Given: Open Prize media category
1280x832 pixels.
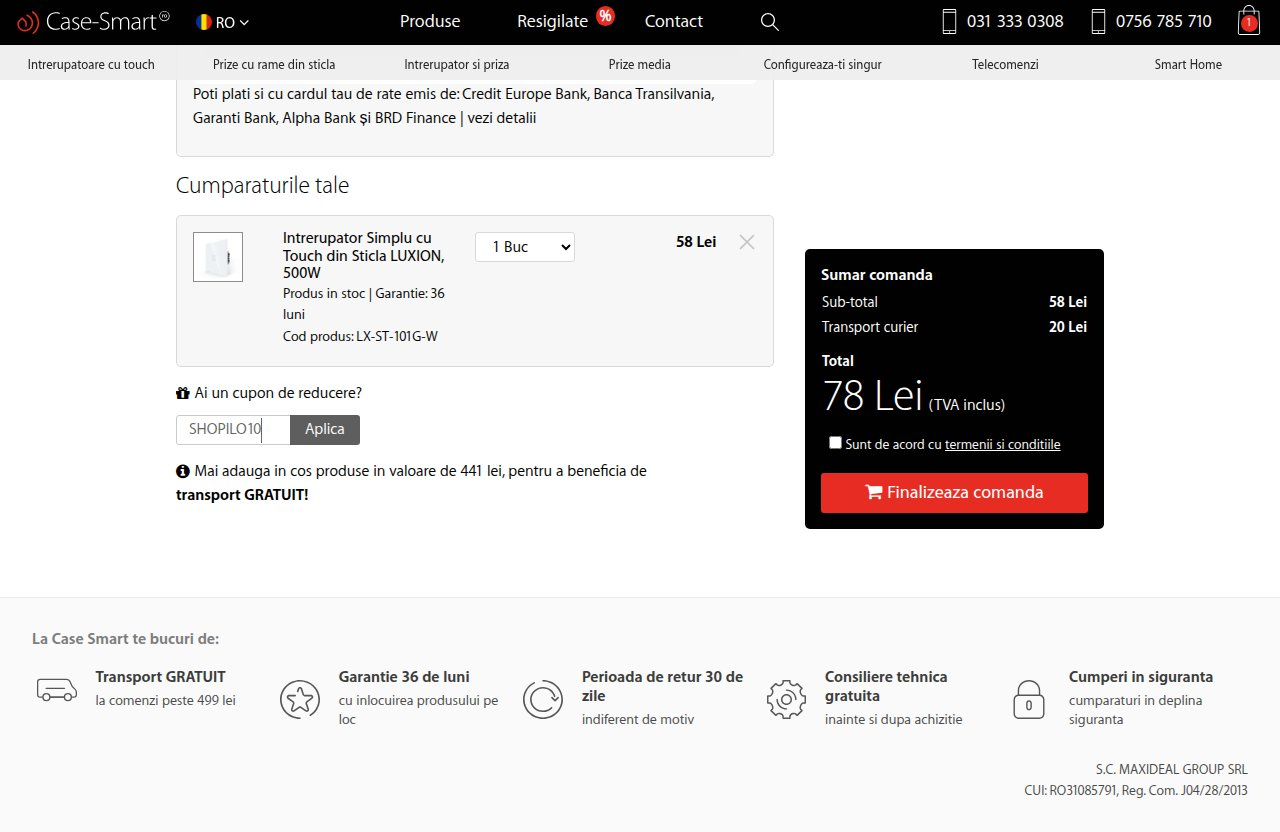Looking at the screenshot, I should pyautogui.click(x=640, y=64).
